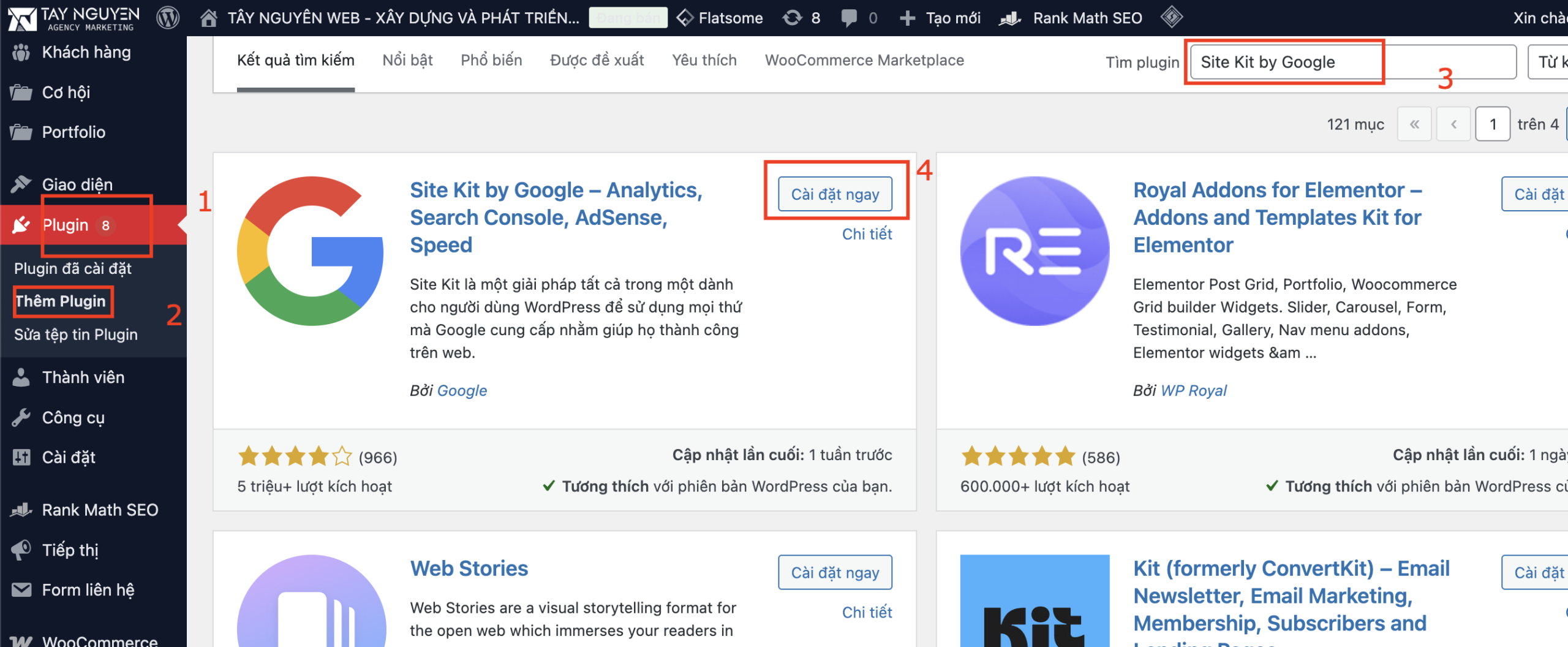Click the diamond icon after Rank Math SEO

point(1171,17)
